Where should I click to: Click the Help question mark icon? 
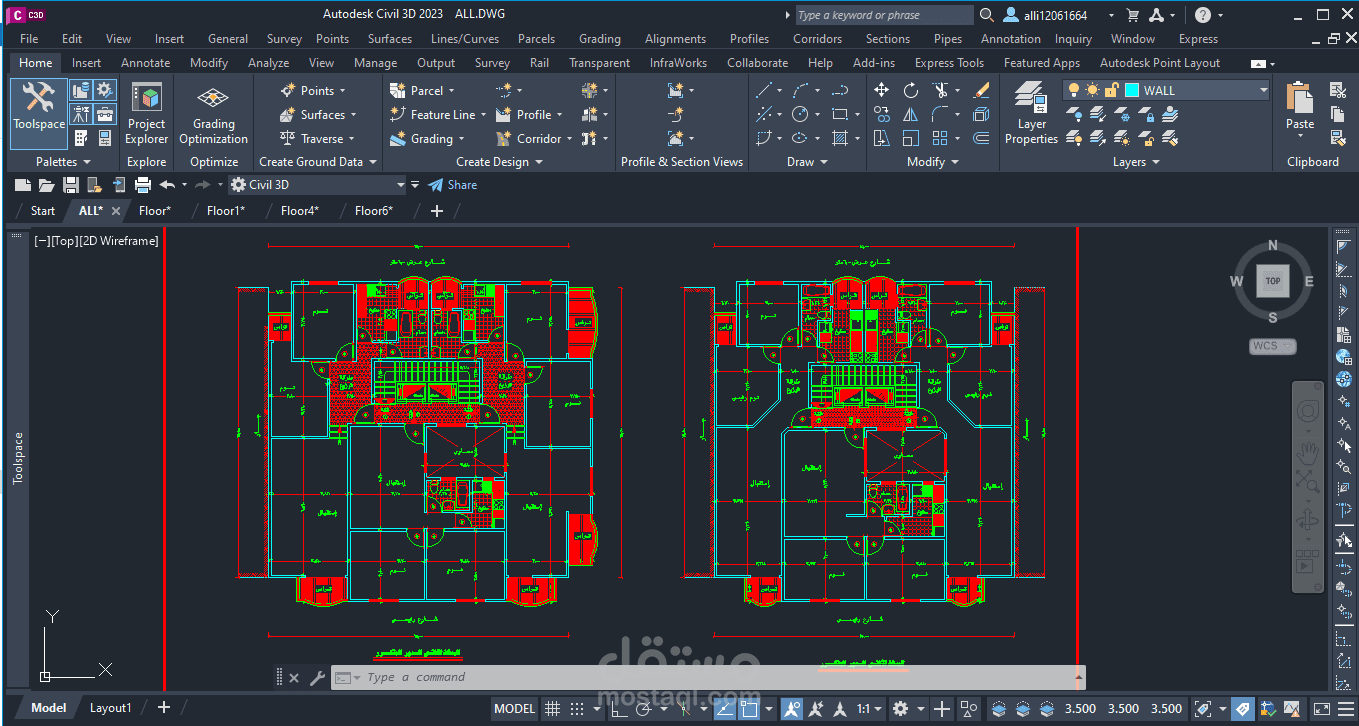(x=1203, y=15)
